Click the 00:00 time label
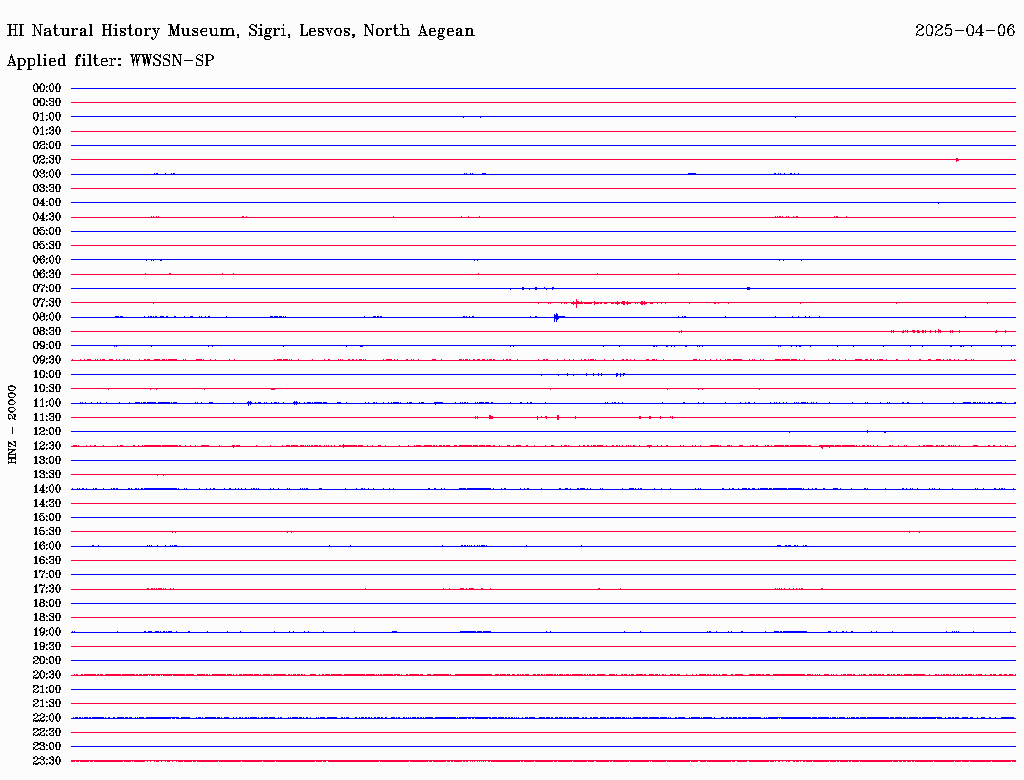 pyautogui.click(x=47, y=88)
